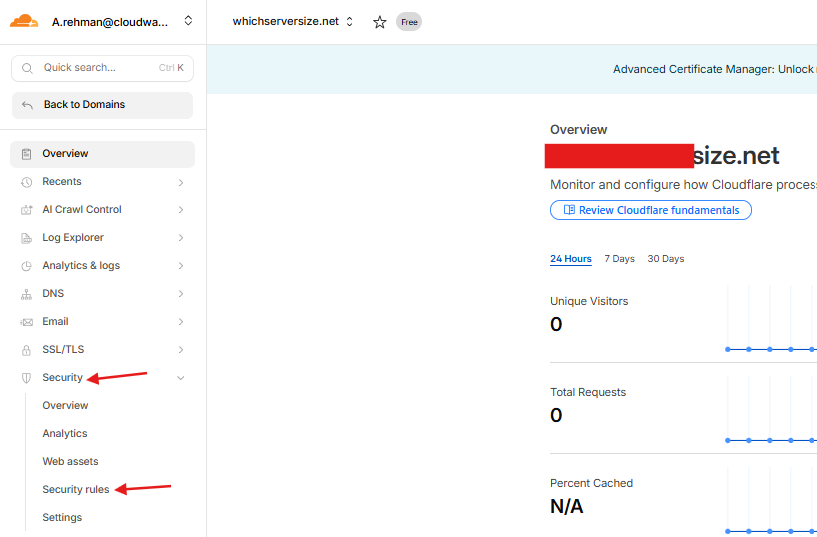The width and height of the screenshot is (817, 537).
Task: Open the Recents sidebar item
Action: [x=102, y=182]
